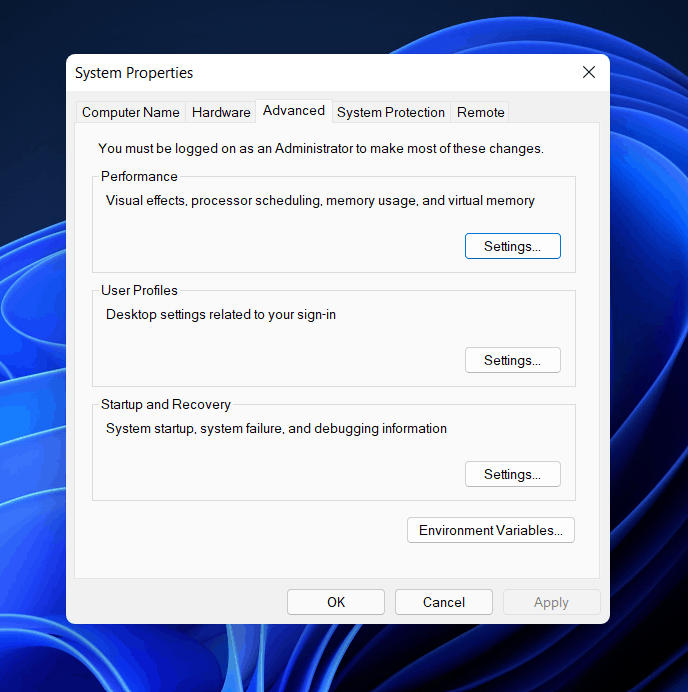Click the User Profiles group label

point(139,290)
